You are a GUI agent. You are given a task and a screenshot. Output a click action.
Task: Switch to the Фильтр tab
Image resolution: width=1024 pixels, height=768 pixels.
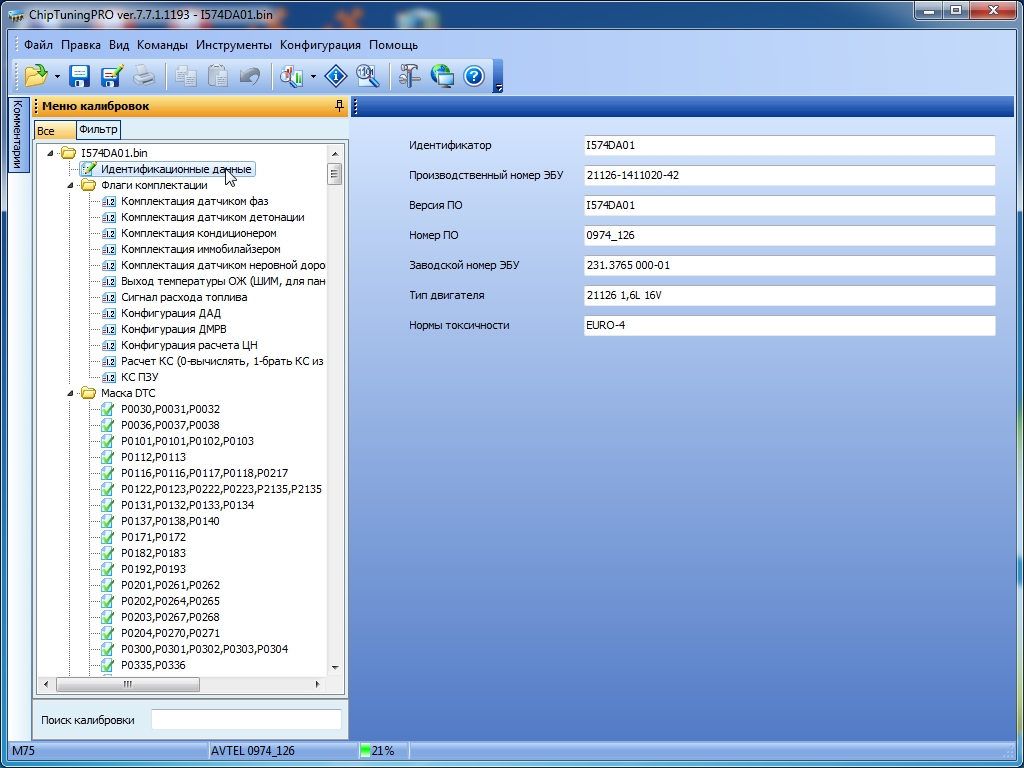[98, 130]
